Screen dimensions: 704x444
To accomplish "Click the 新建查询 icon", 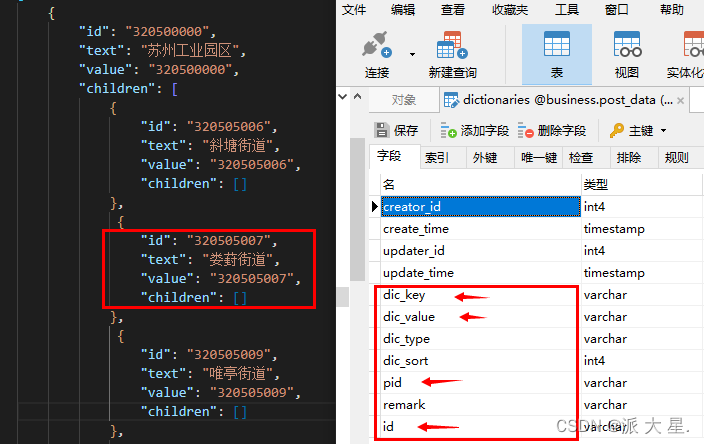I will click(x=452, y=44).
